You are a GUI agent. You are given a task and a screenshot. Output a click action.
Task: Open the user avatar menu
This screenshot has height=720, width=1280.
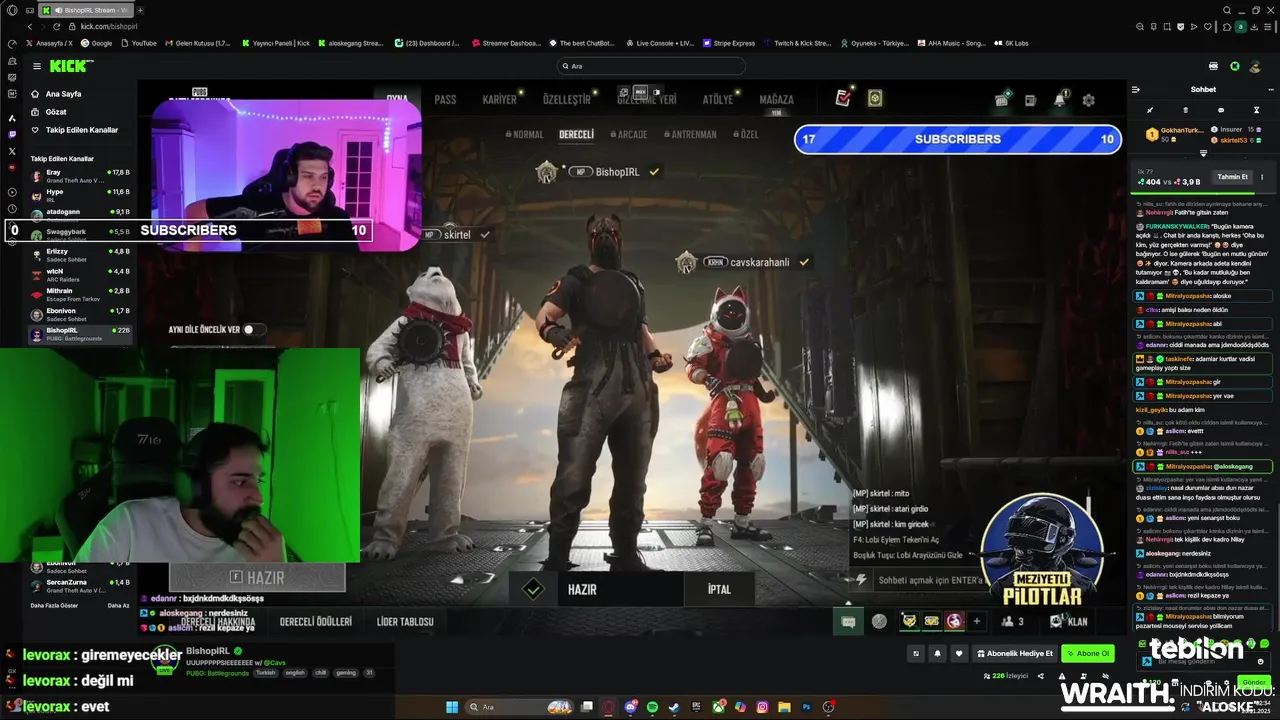[x=1256, y=66]
